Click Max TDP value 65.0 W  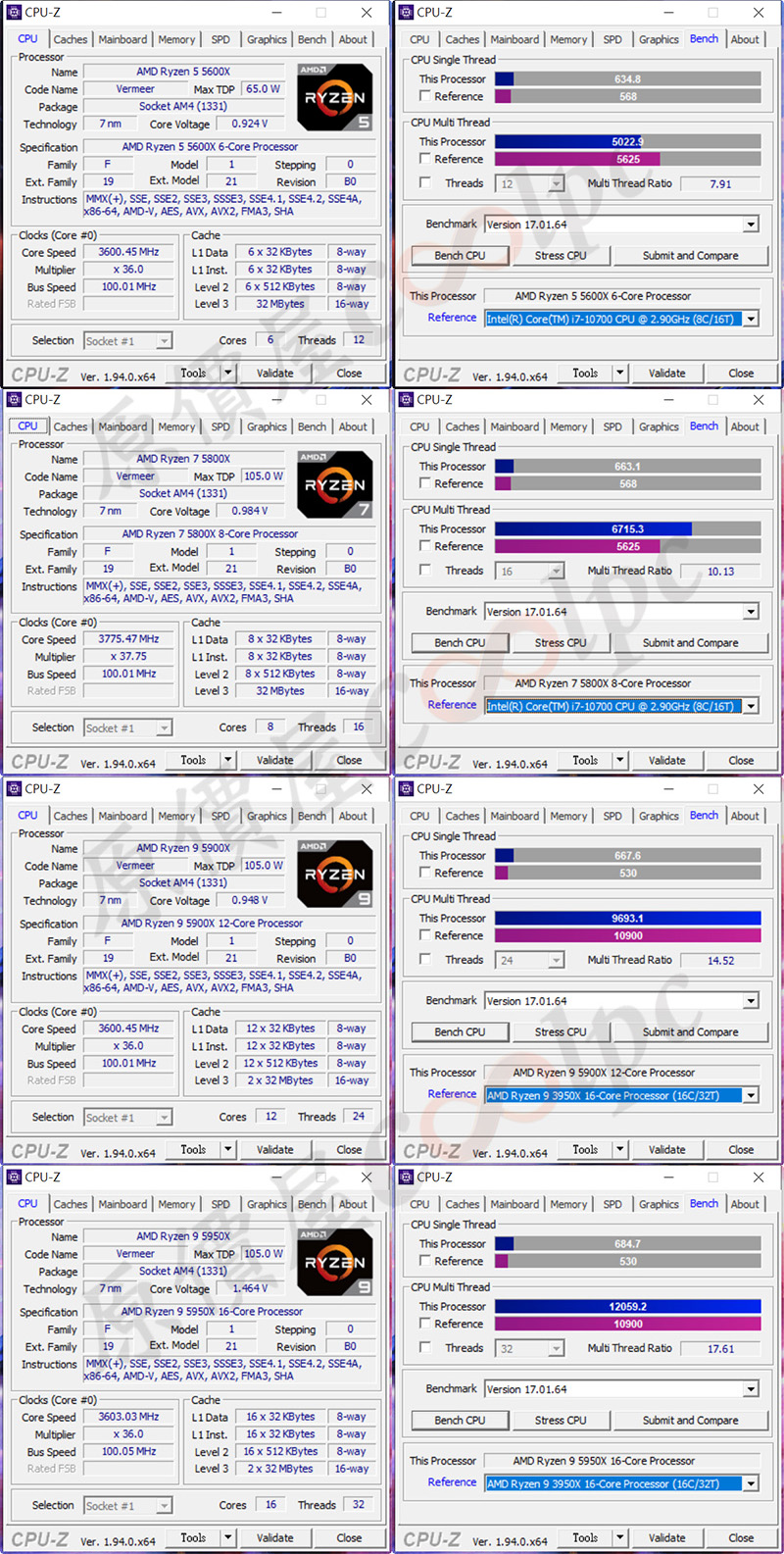(263, 89)
